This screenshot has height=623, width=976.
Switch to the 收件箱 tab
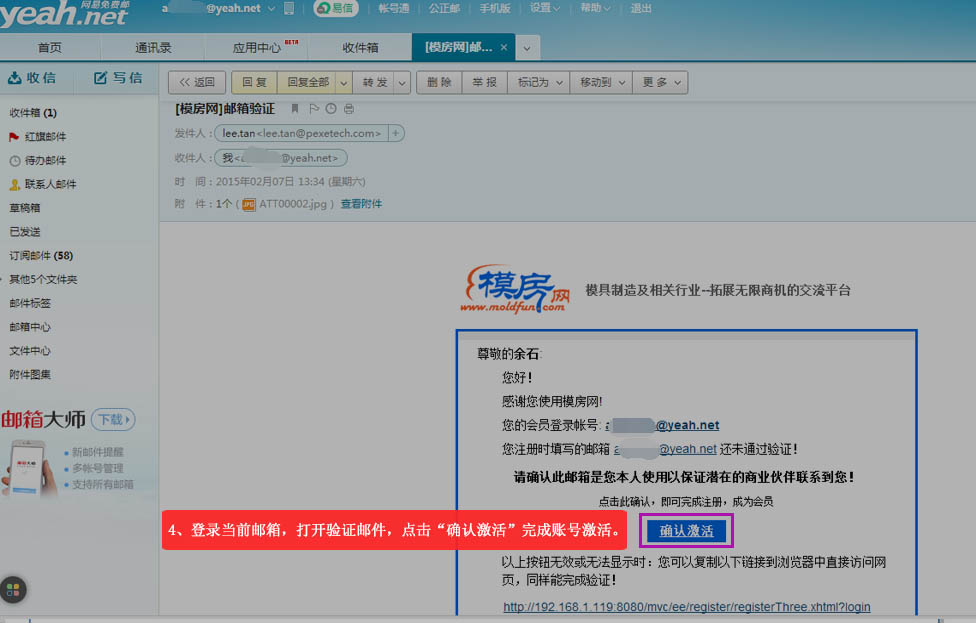[360, 48]
